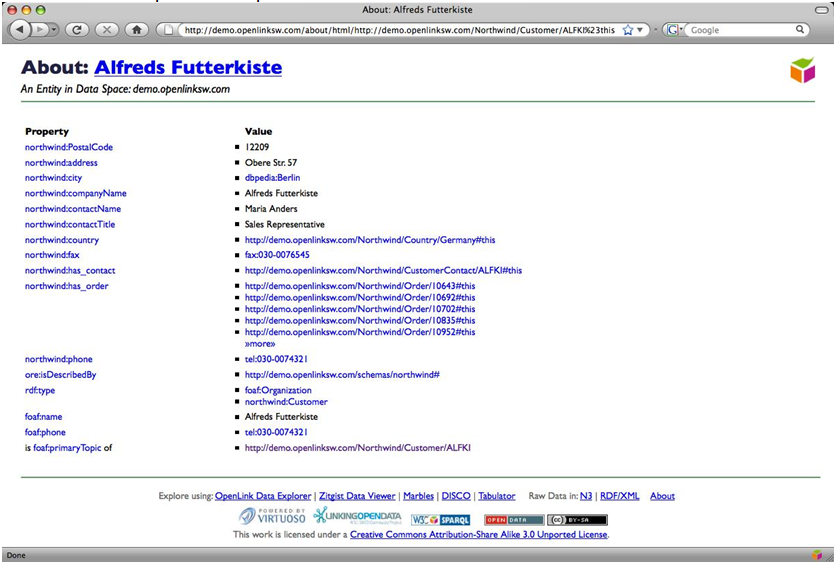Open rdf:type property link
This screenshot has height=565, width=837.
tap(40, 390)
